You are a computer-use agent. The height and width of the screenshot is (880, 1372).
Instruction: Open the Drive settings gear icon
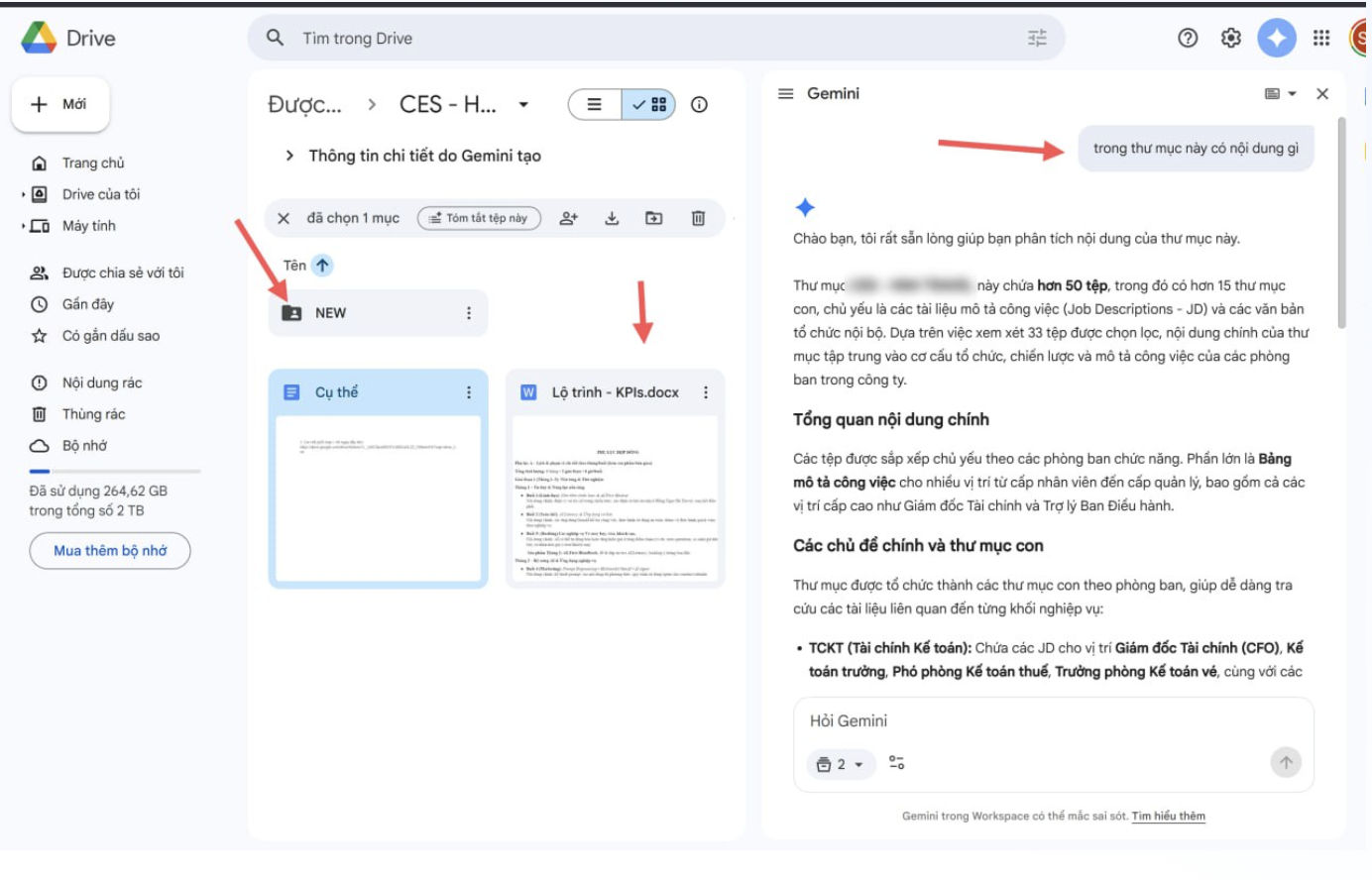point(1229,37)
